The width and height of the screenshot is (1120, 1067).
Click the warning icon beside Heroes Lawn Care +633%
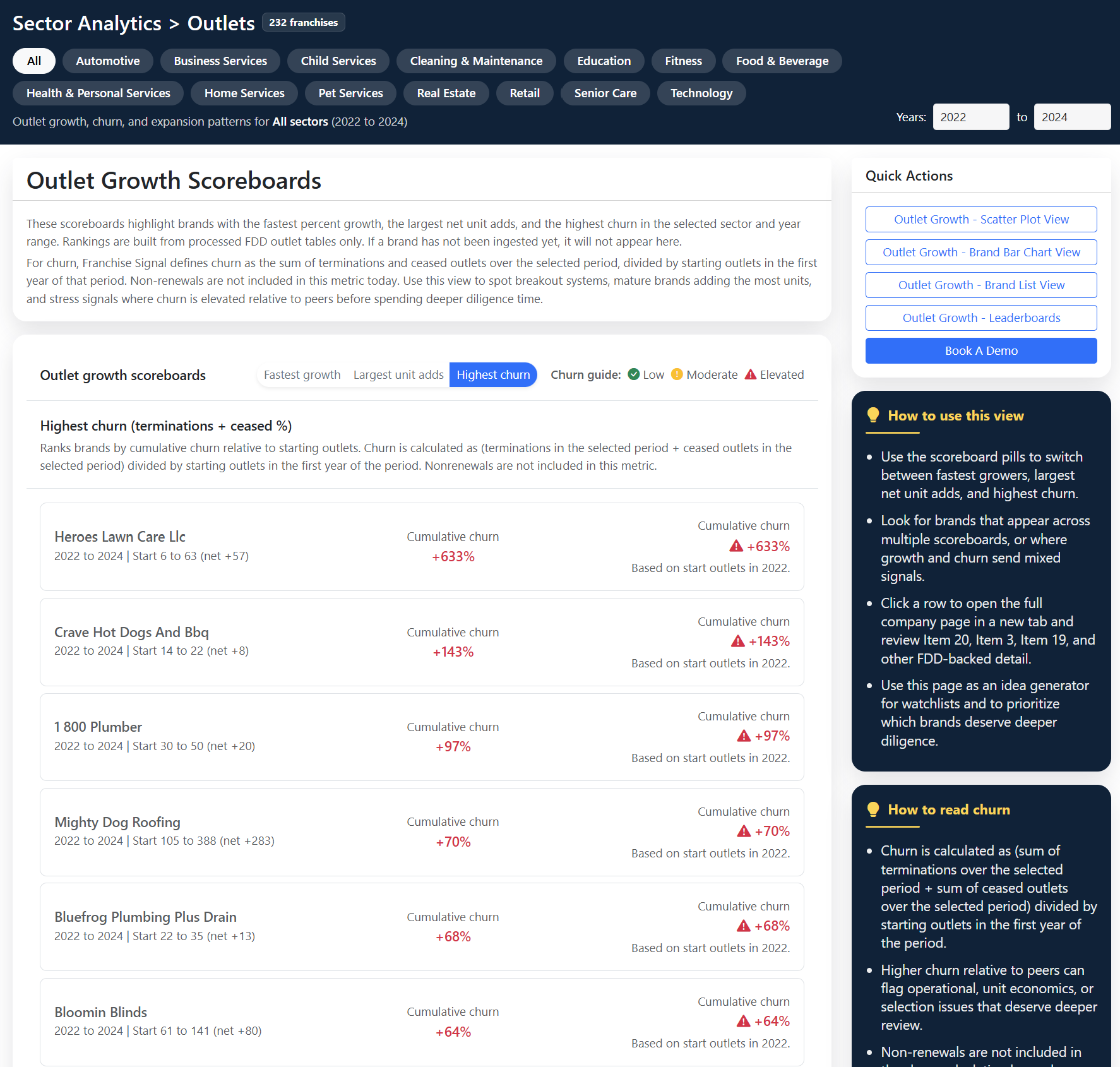(736, 546)
